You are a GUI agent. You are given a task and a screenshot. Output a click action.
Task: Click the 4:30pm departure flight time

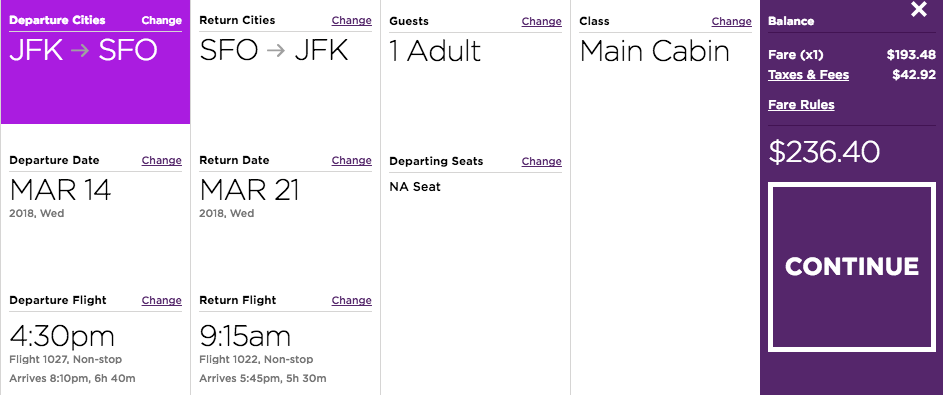tap(62, 337)
